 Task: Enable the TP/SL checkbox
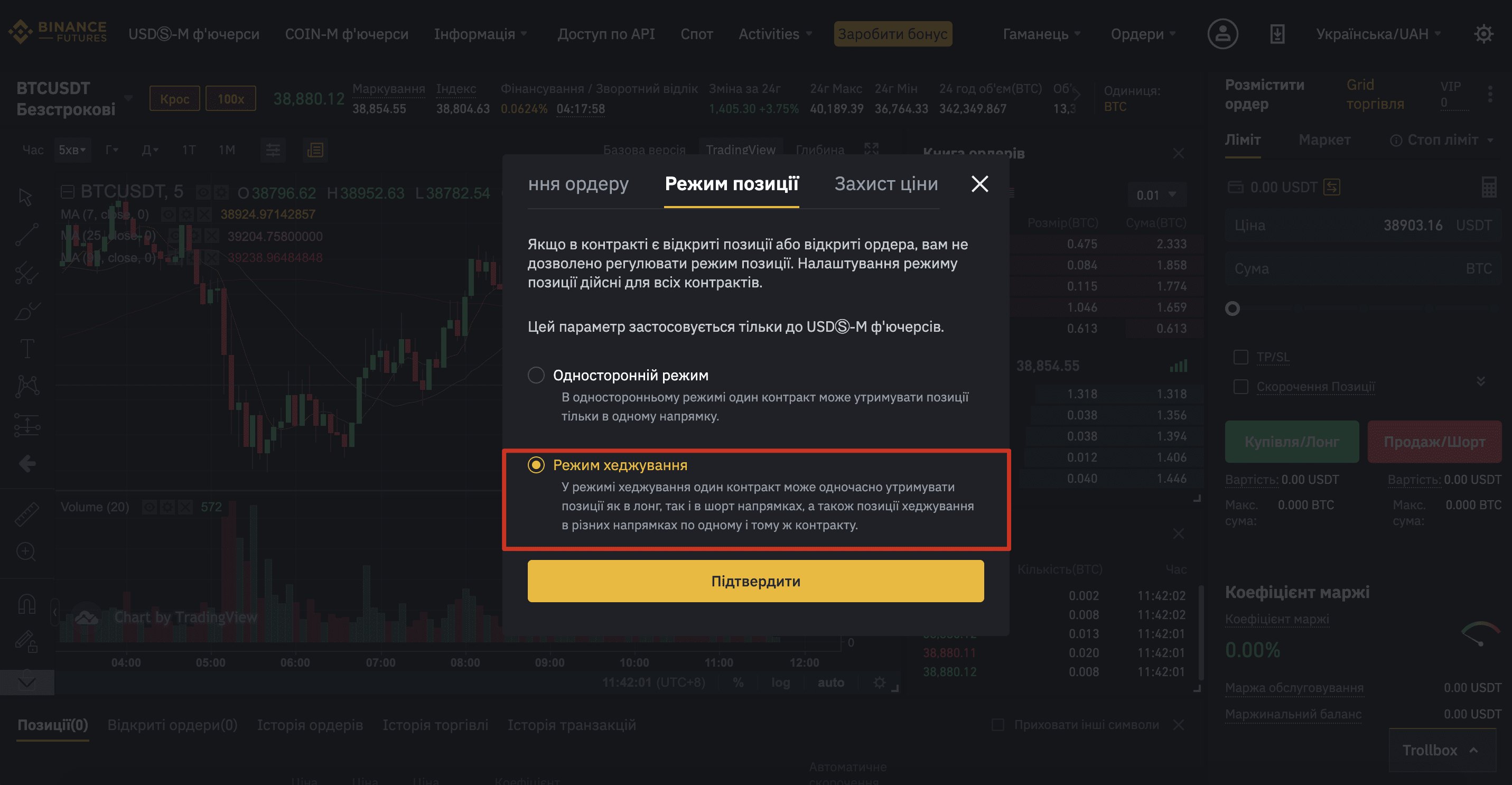coord(1241,357)
